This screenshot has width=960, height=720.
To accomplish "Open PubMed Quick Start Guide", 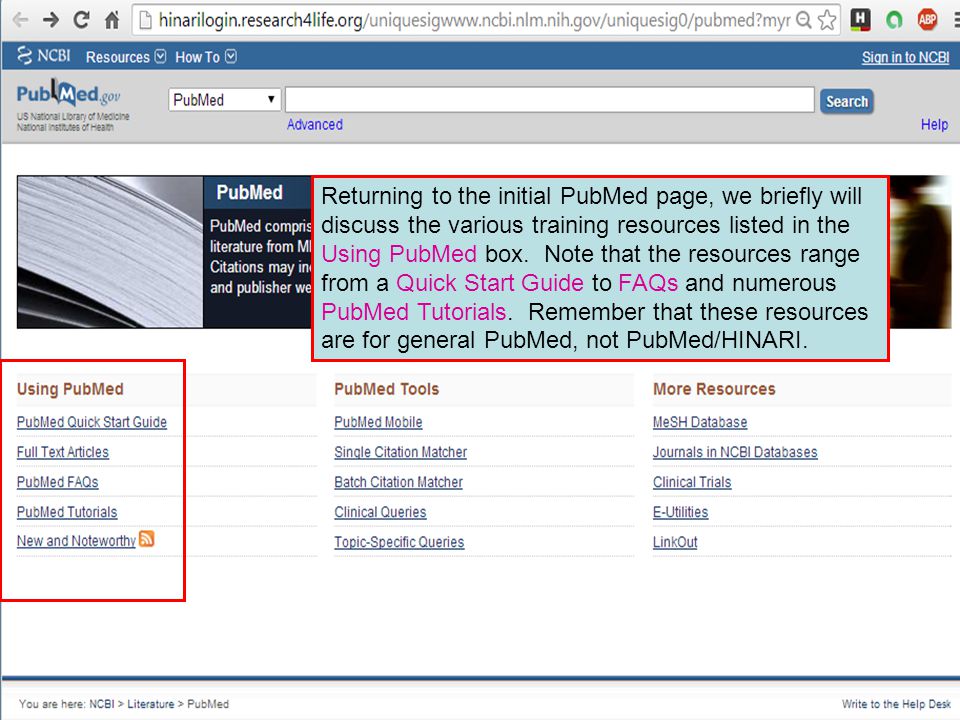I will 92,422.
